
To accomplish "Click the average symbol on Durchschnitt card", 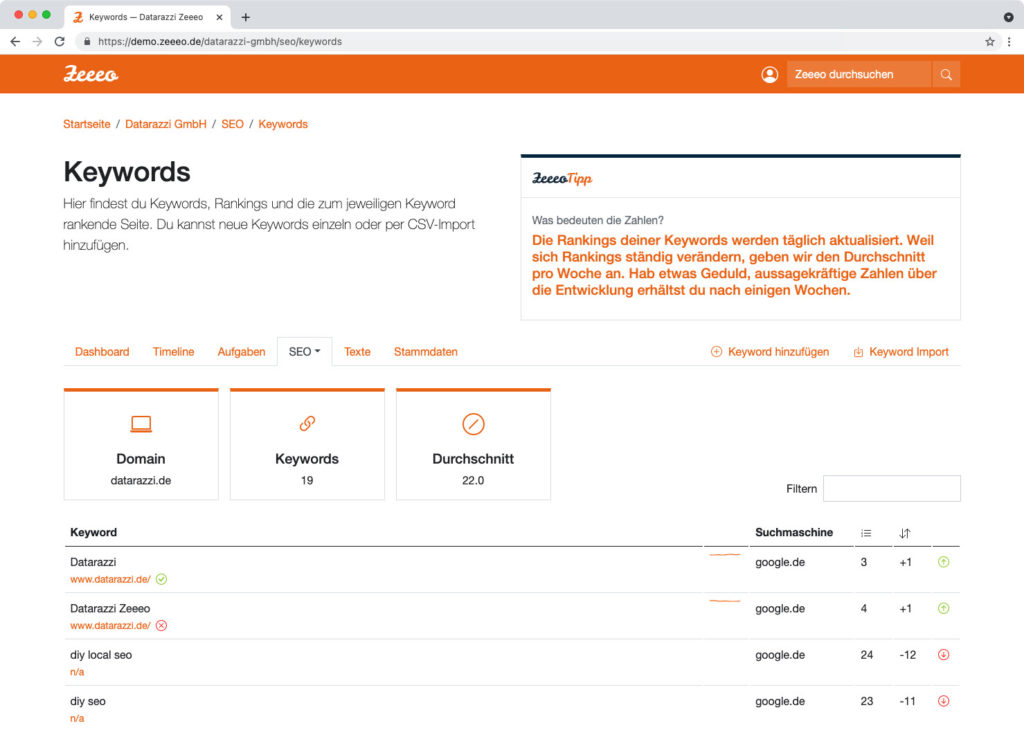I will (x=473, y=424).
